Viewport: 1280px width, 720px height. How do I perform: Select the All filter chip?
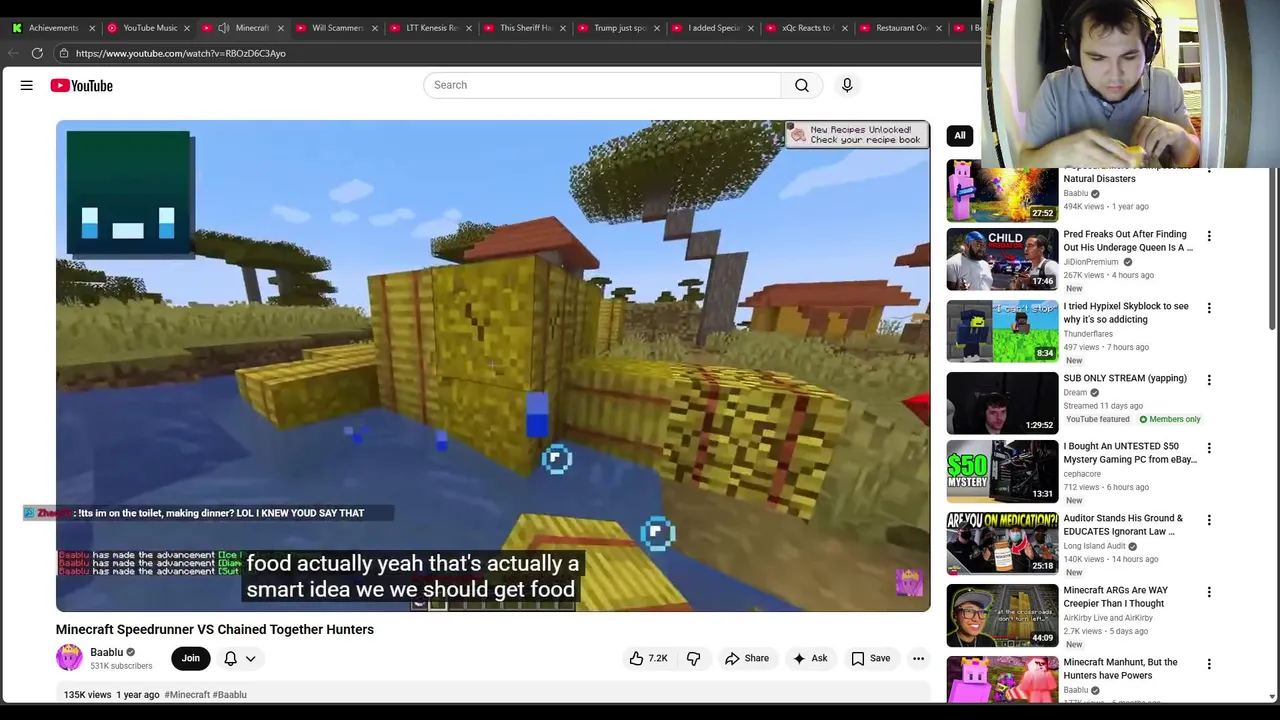(x=959, y=135)
